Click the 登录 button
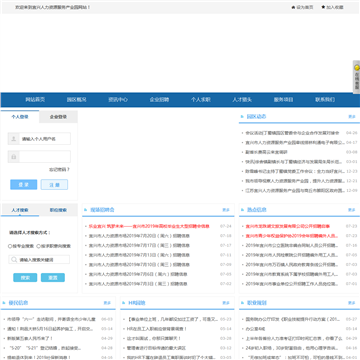Image resolution: width=360 pixels, height=360 pixels. coord(24,185)
